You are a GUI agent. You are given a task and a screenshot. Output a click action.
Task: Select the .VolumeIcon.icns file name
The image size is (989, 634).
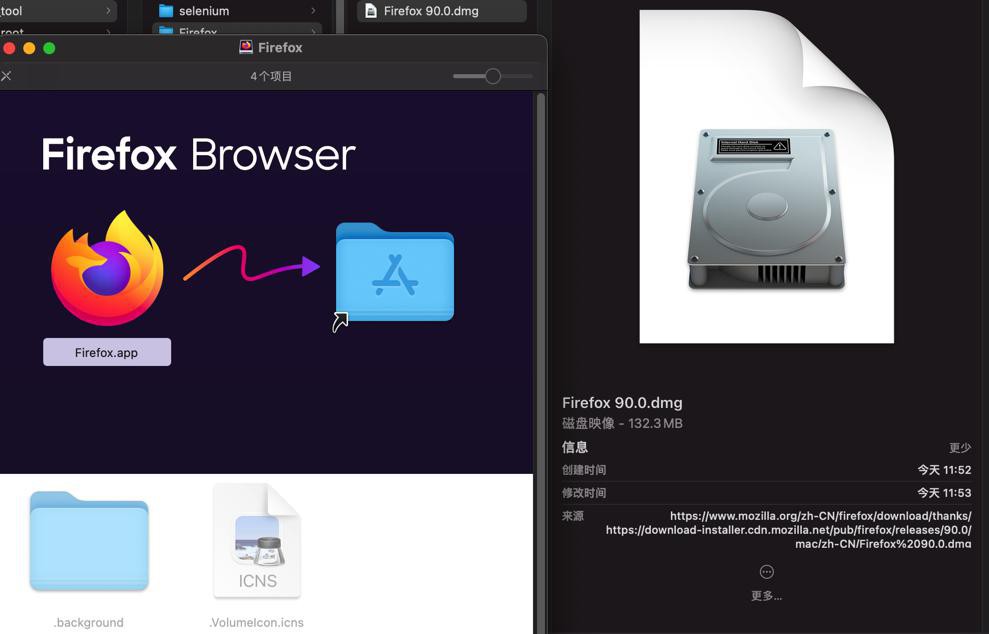(257, 623)
